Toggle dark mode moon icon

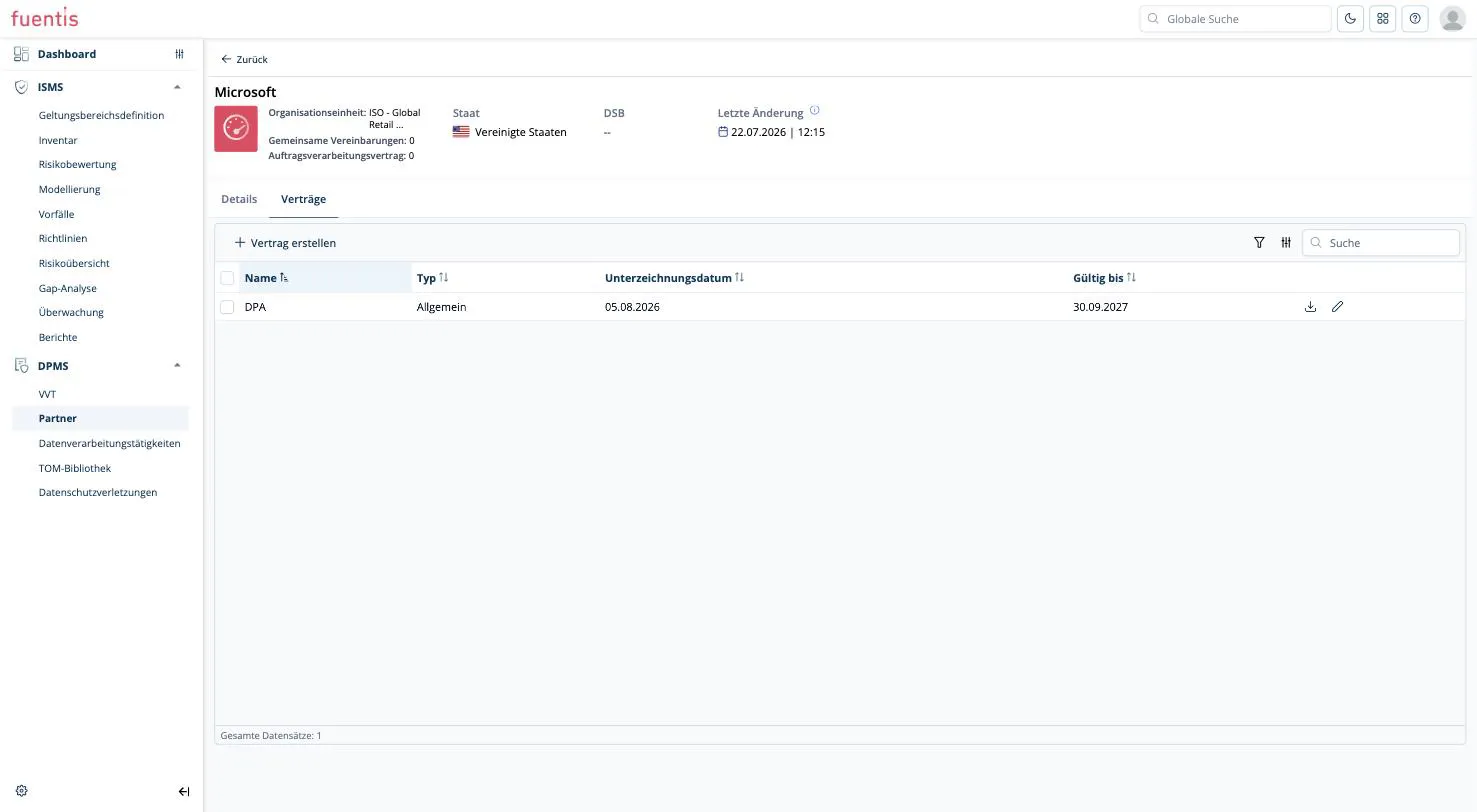pyautogui.click(x=1350, y=18)
